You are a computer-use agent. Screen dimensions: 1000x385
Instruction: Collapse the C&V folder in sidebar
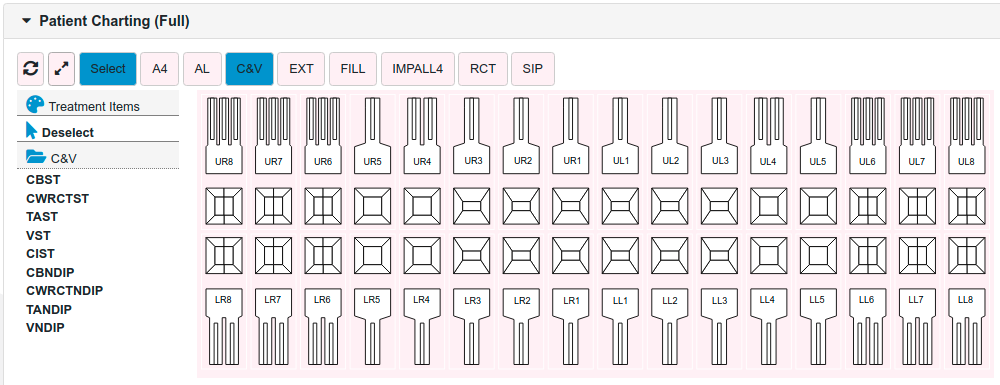coord(36,156)
